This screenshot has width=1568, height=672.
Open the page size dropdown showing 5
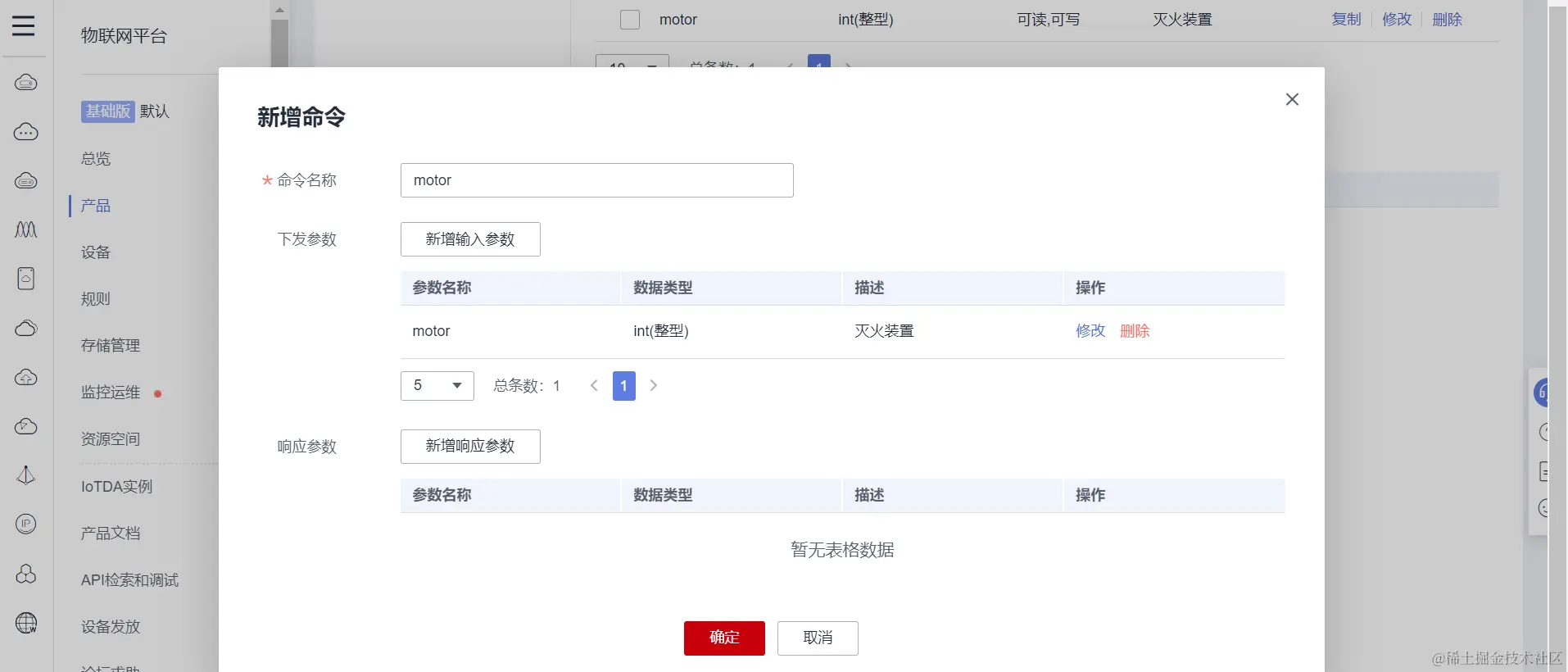click(x=437, y=385)
